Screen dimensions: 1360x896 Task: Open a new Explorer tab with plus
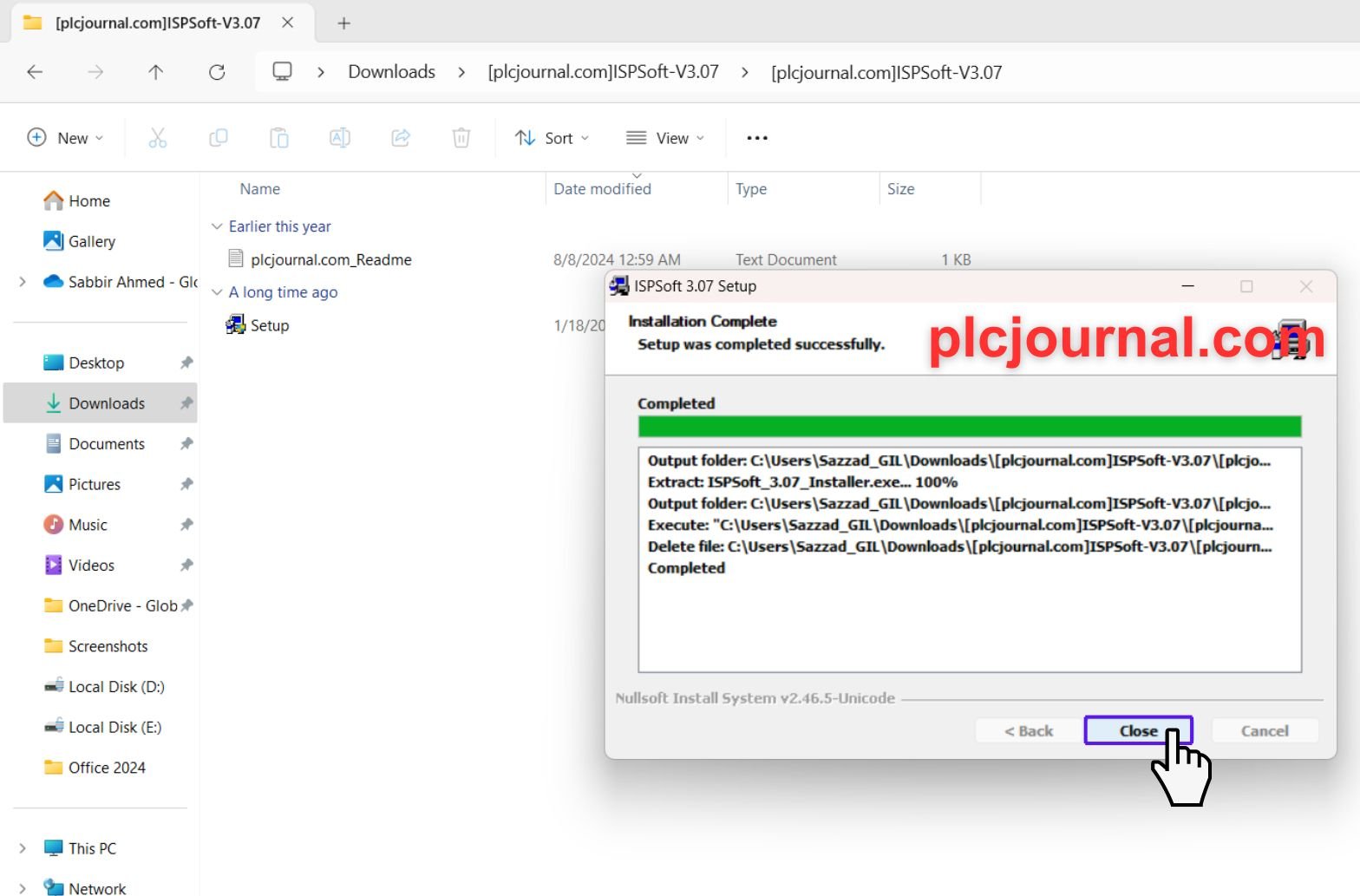(343, 23)
